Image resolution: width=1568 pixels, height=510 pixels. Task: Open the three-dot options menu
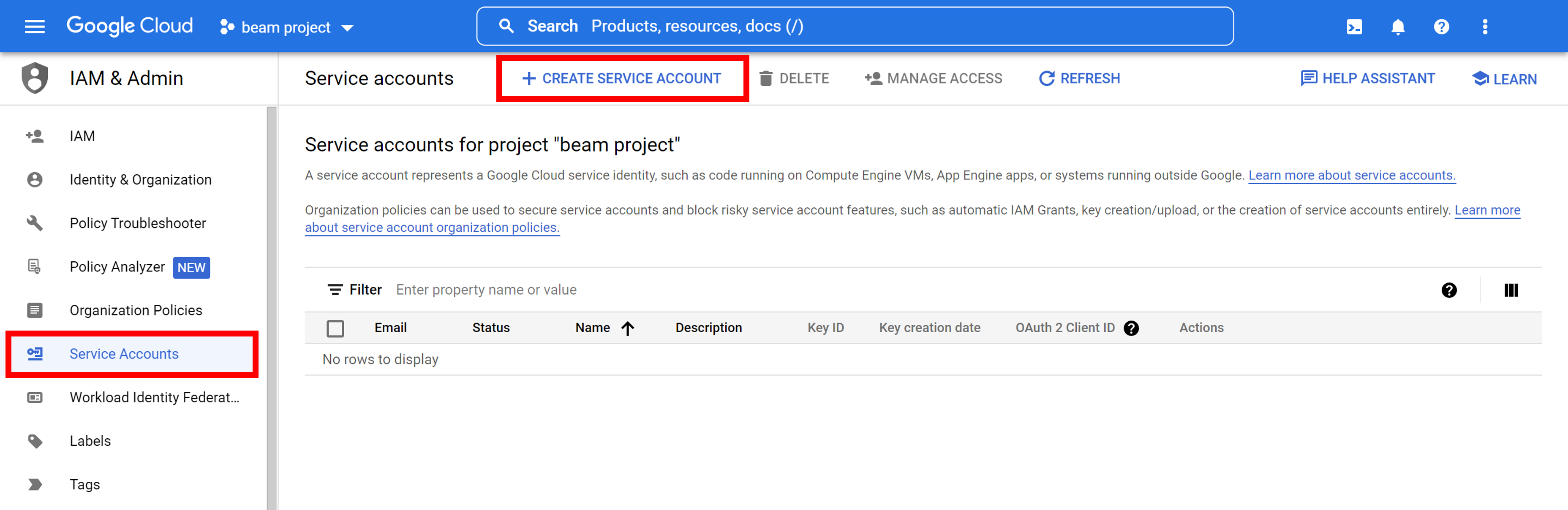[1485, 26]
